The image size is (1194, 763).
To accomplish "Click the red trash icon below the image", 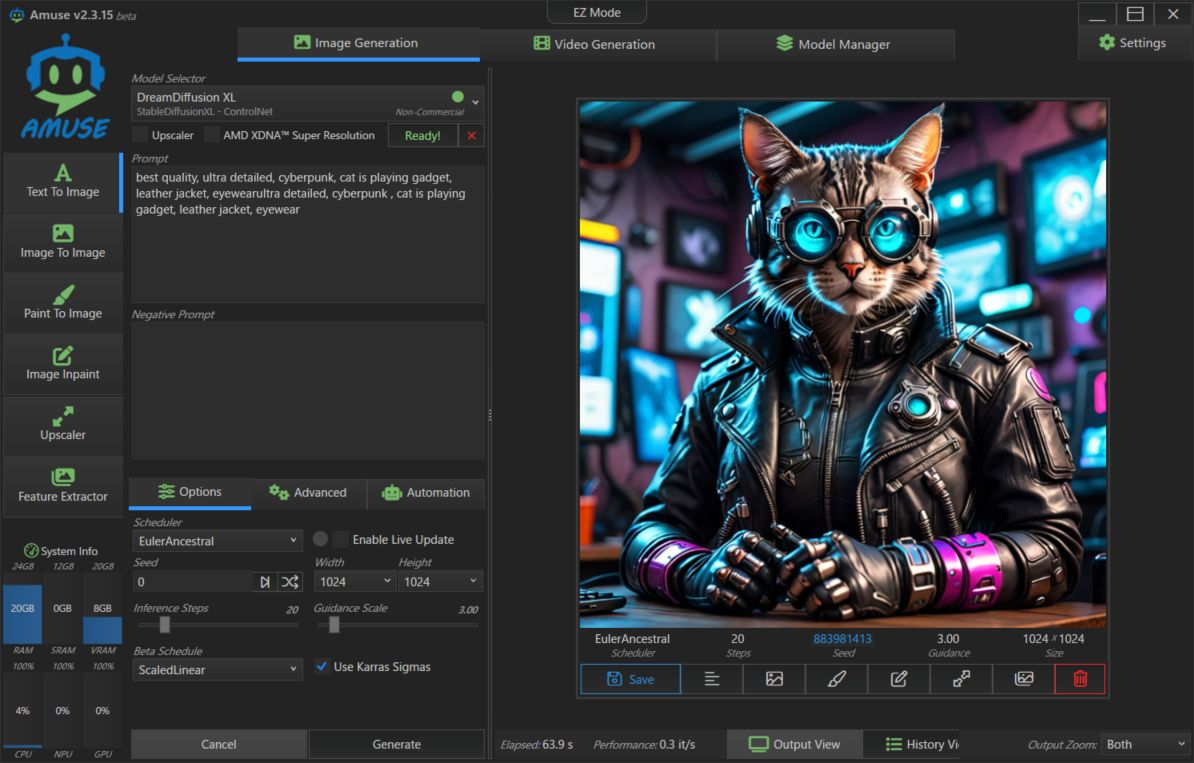I will (x=1080, y=679).
